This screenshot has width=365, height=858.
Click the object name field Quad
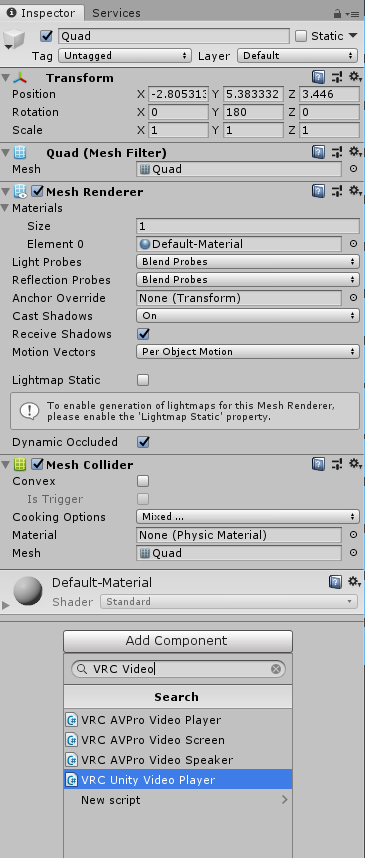click(173, 36)
